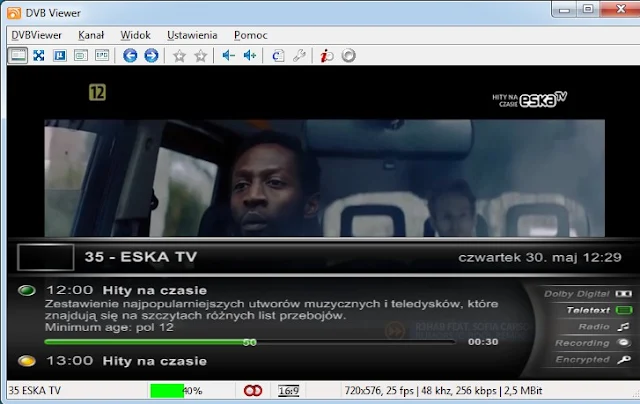The image size is (640, 404).
Task: Open the Widok menu
Action: point(135,35)
